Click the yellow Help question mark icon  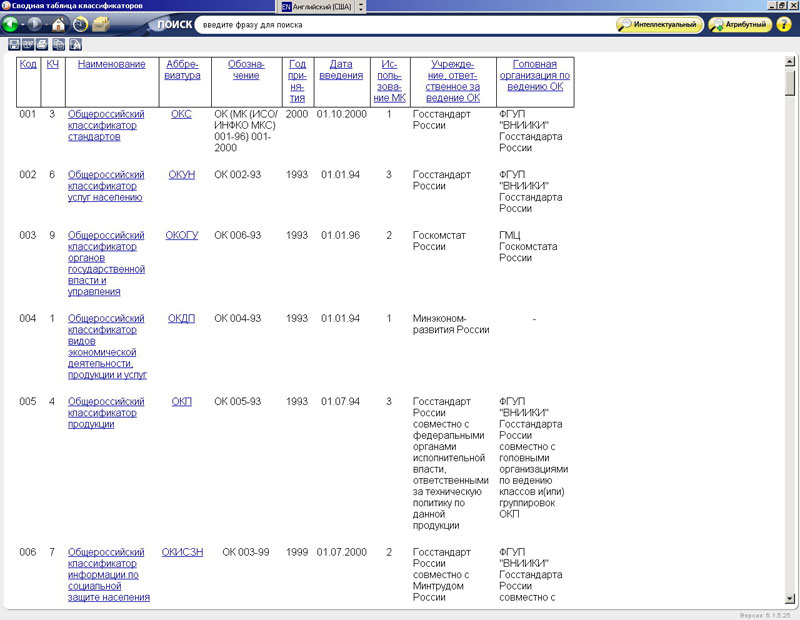pos(784,24)
